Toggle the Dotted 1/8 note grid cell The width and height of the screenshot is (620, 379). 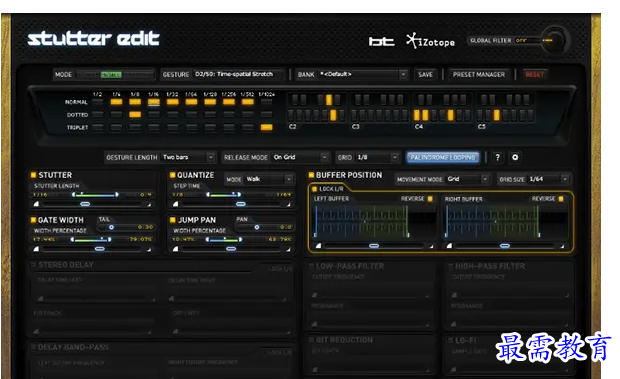135,115
